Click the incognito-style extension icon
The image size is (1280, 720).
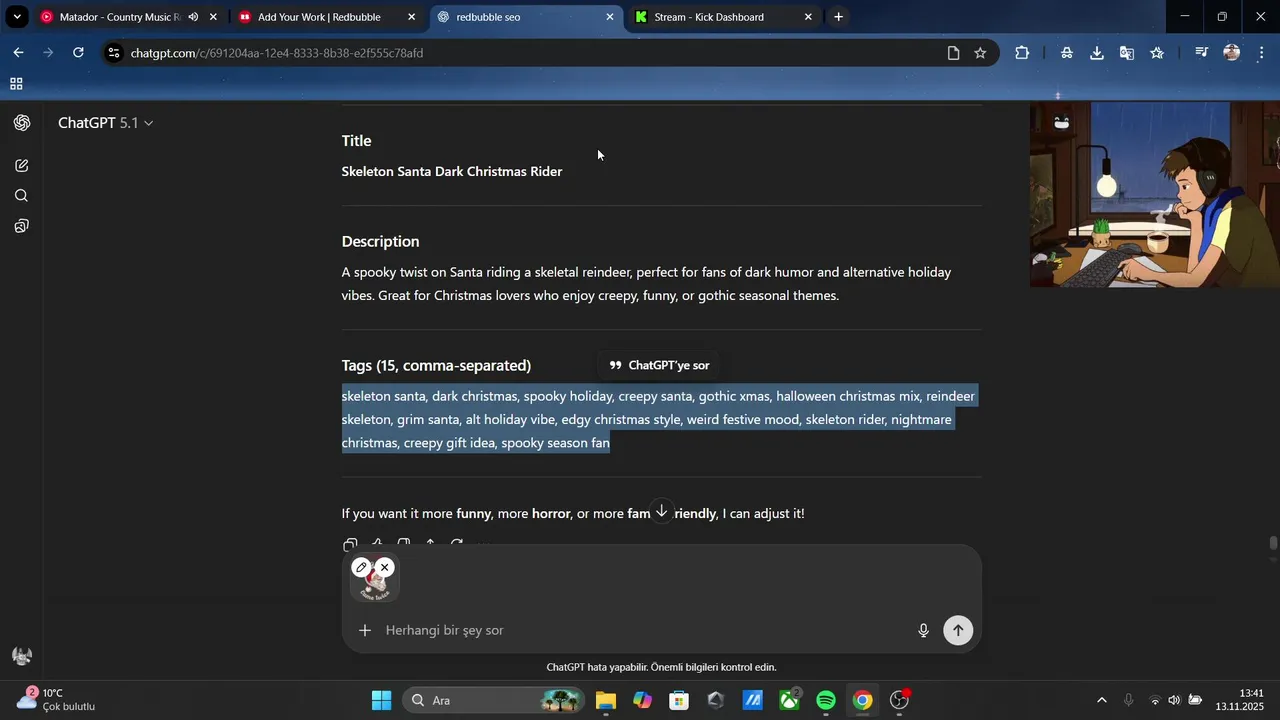[1067, 53]
